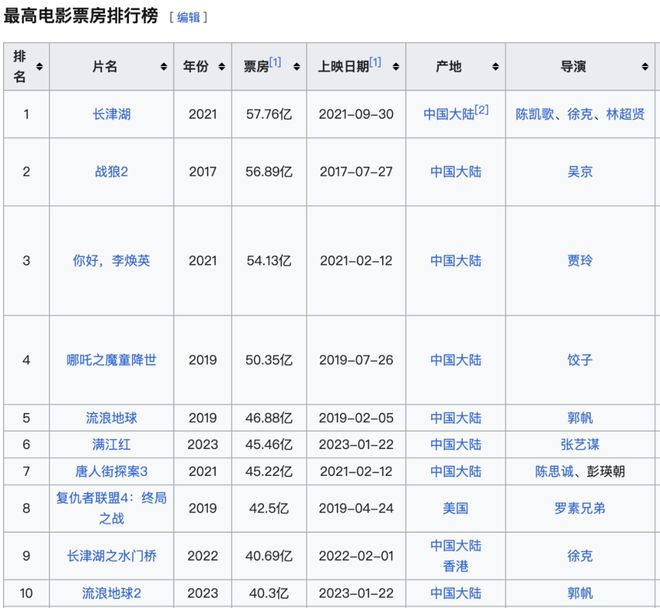This screenshot has width=660, height=608.
Task: Open 中国大陆 link in 唐人街探案3 row
Action: (456, 472)
